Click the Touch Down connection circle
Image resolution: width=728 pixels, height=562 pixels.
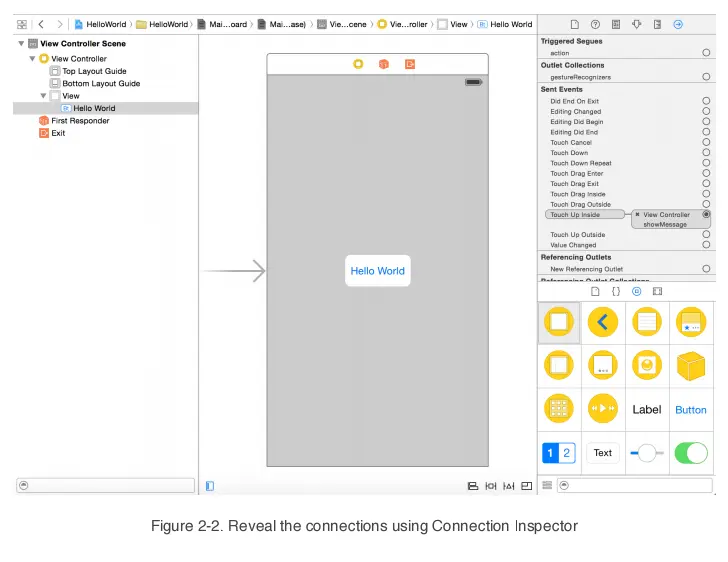click(706, 152)
